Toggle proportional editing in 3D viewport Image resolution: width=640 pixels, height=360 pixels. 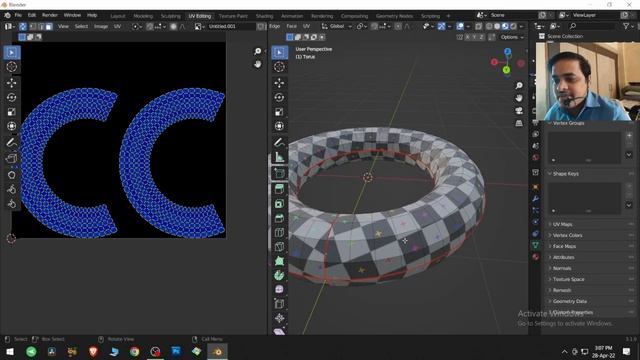click(398, 27)
